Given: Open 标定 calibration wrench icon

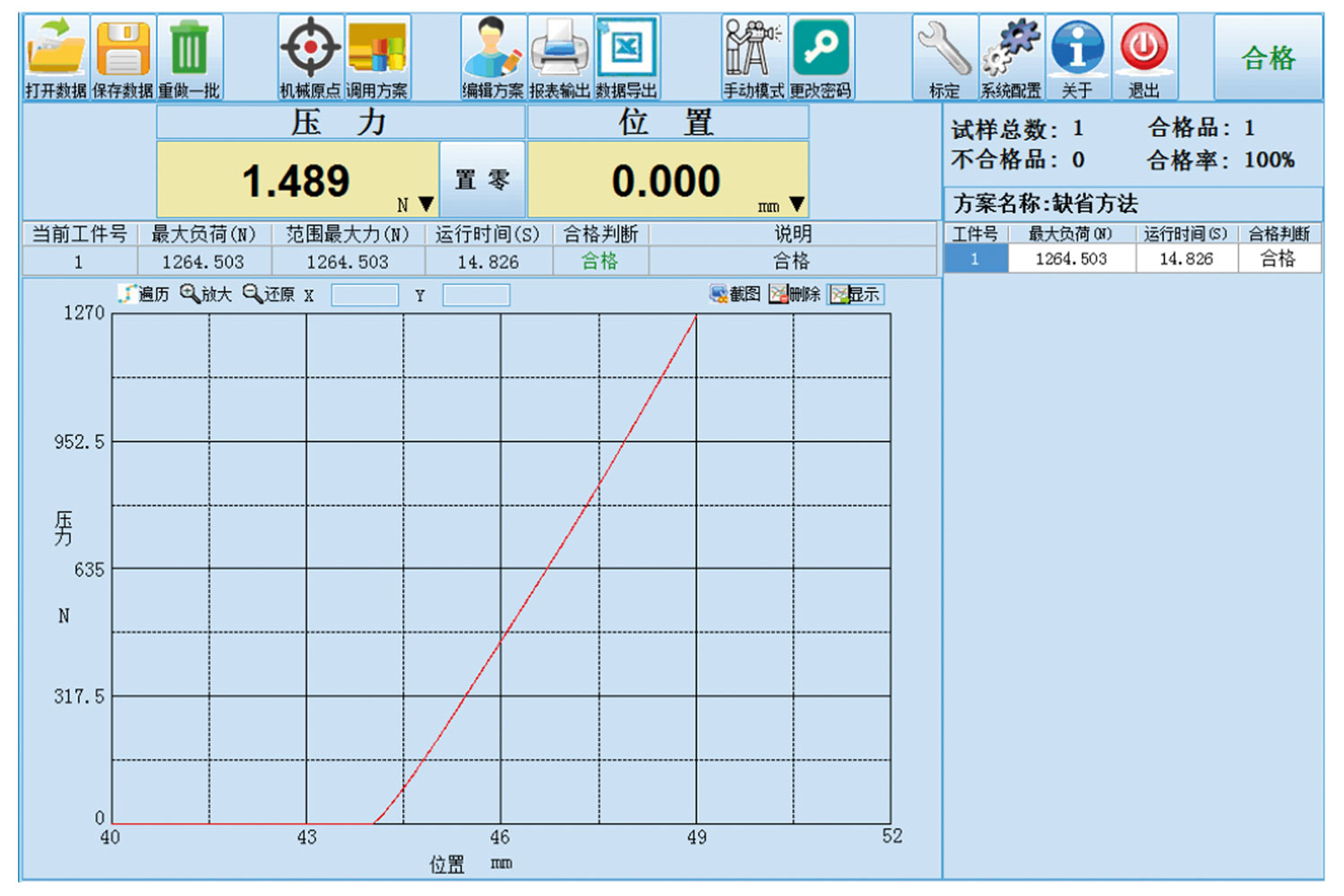Looking at the screenshot, I should coord(944,57).
